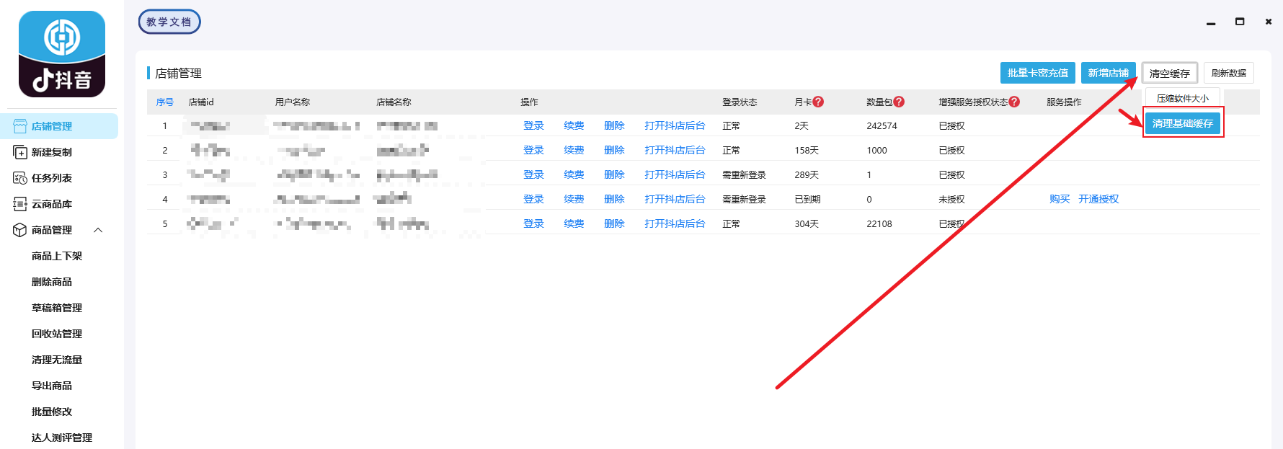
Task: Click the 店铺管理 sidebar icon
Action: click(x=19, y=126)
